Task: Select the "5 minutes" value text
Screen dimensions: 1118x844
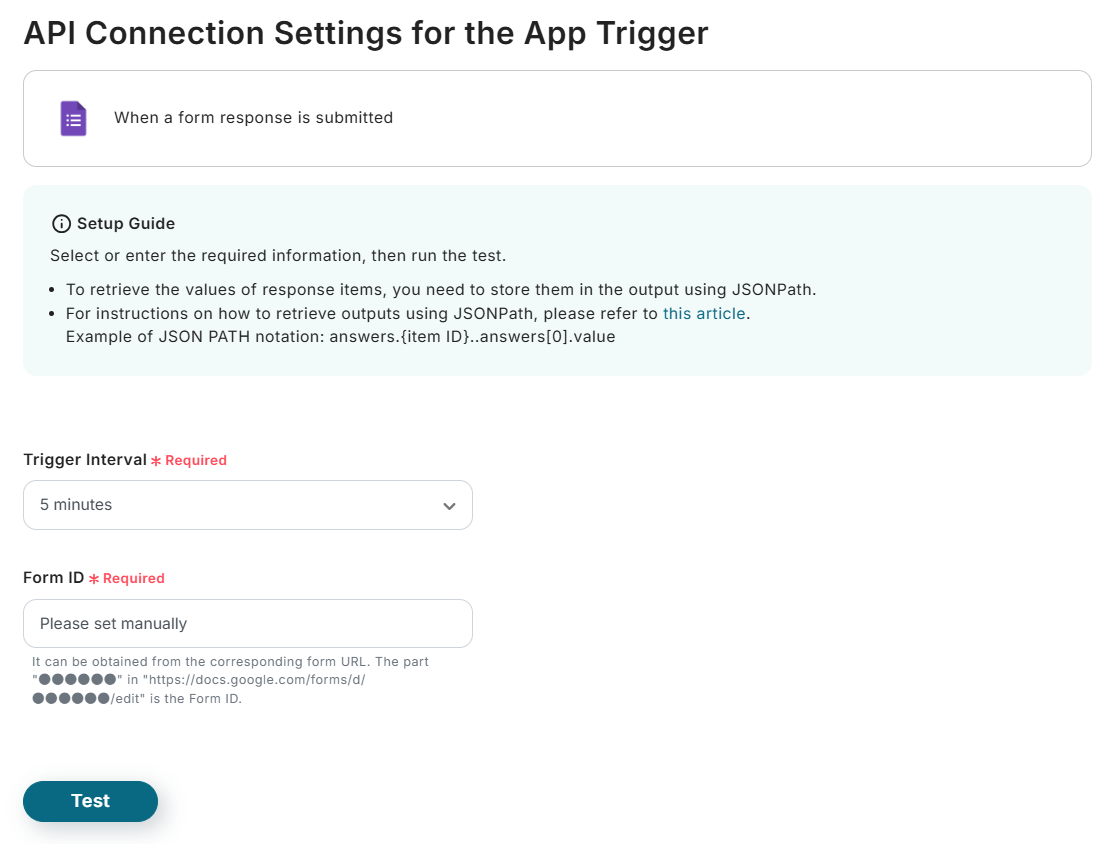Action: (x=76, y=505)
